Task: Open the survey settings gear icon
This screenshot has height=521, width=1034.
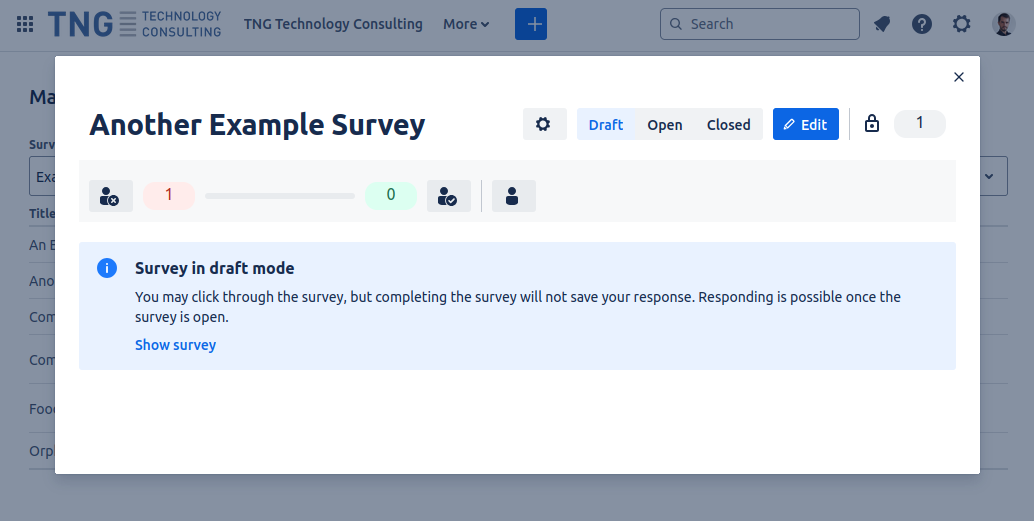Action: [x=544, y=124]
